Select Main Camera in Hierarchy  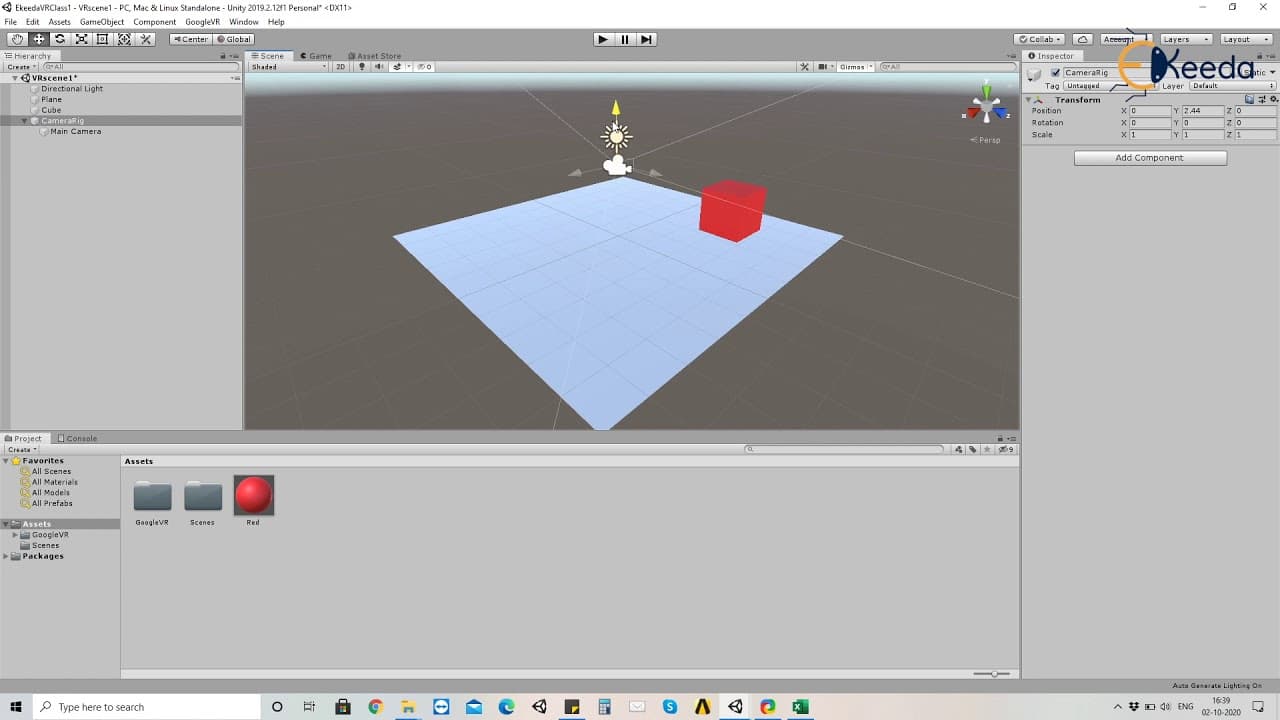pyautogui.click(x=75, y=132)
